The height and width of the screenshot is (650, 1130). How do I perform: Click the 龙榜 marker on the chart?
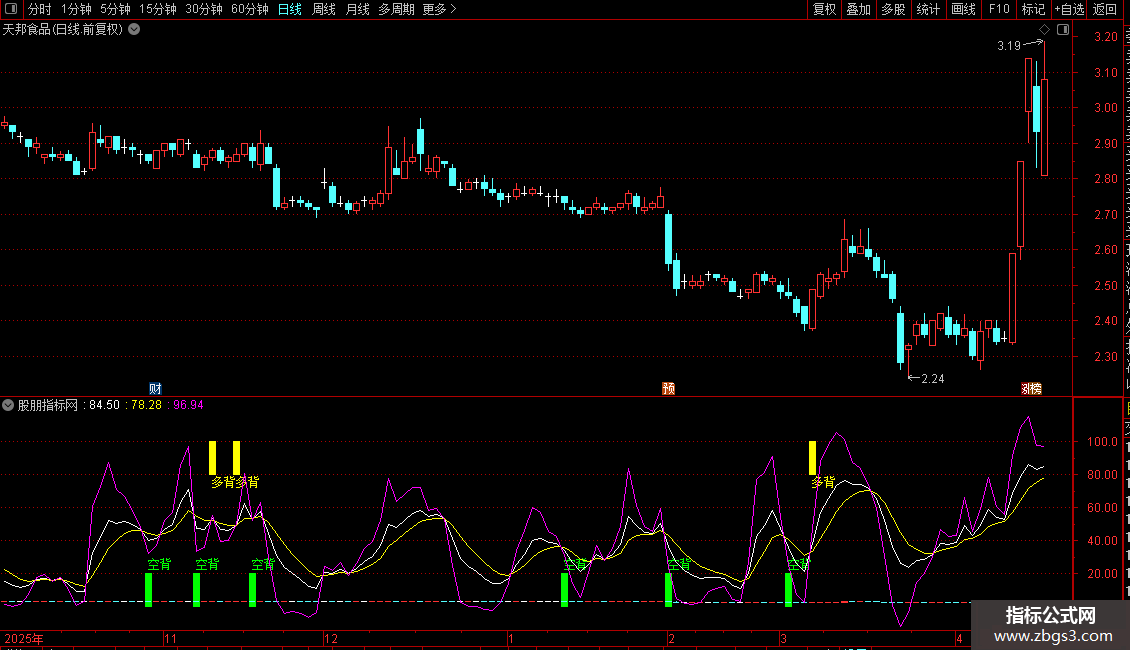click(x=1031, y=388)
